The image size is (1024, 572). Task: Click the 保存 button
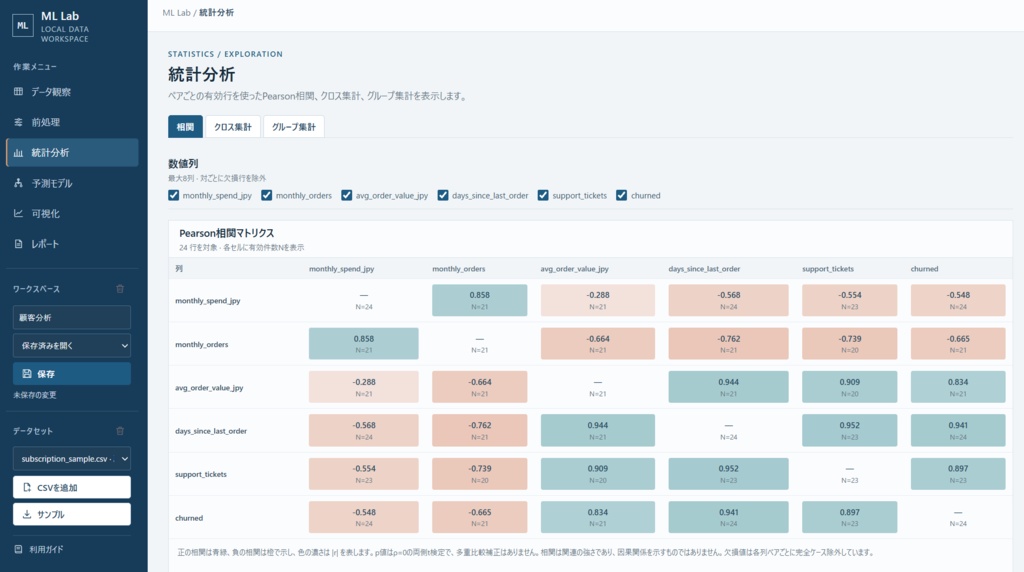click(x=72, y=373)
